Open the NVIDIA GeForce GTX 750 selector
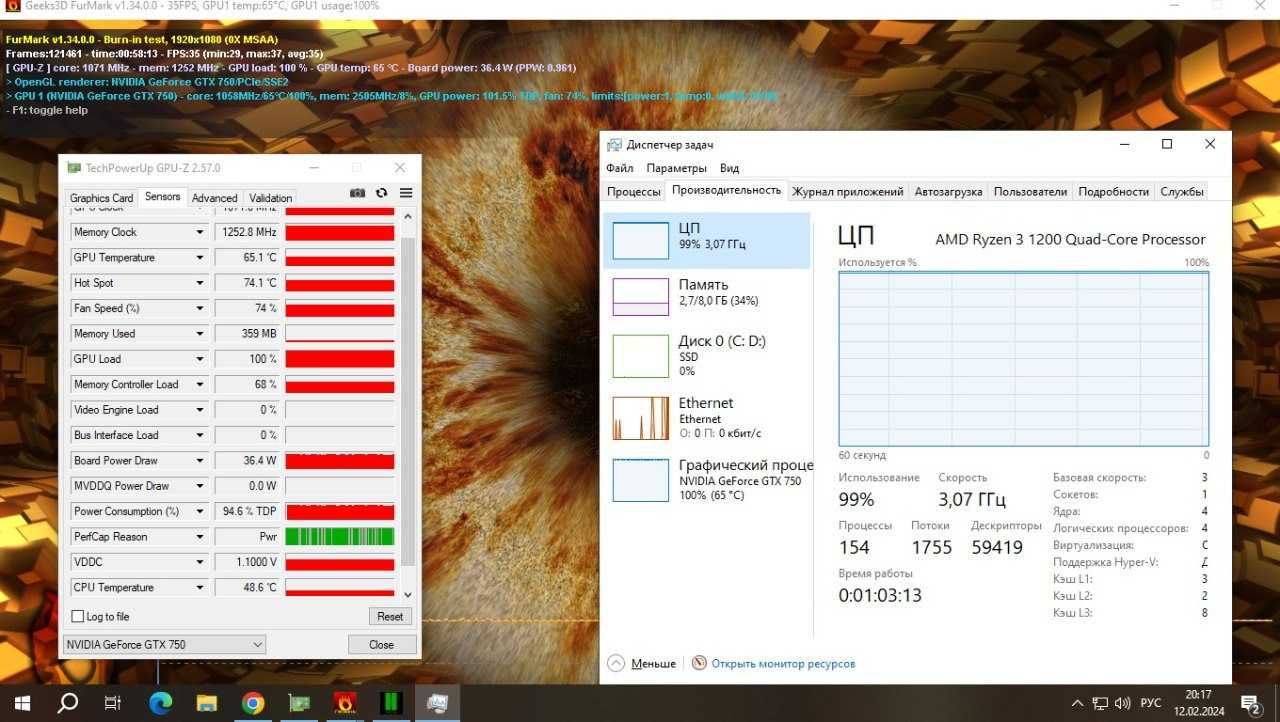This screenshot has height=722, width=1280. [164, 645]
